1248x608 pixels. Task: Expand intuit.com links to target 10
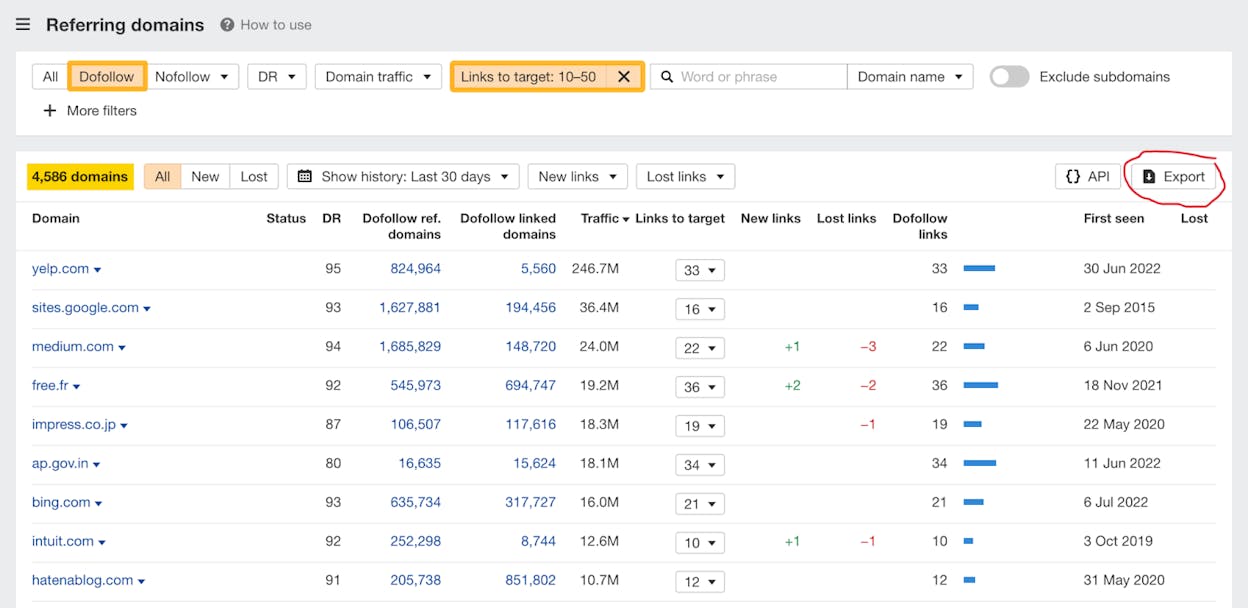coord(700,543)
